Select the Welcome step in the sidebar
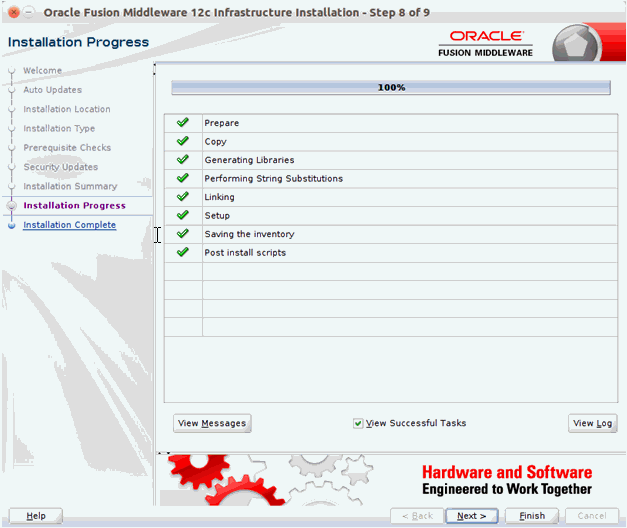This screenshot has width=627, height=528. tap(42, 70)
